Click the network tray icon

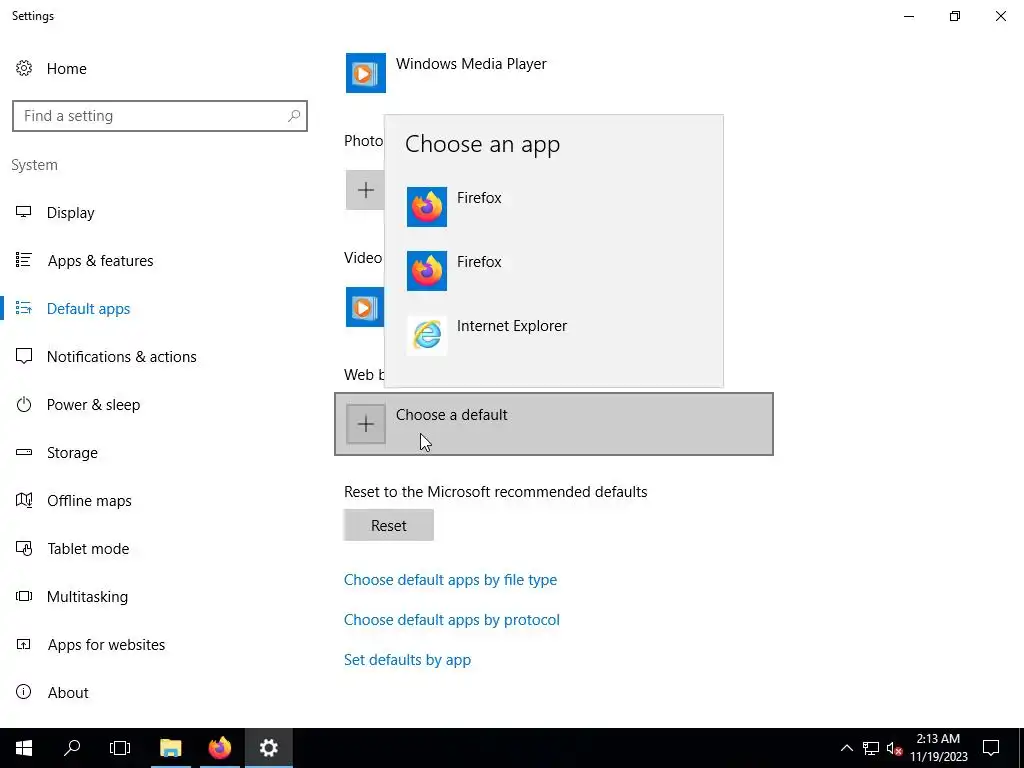(871, 748)
